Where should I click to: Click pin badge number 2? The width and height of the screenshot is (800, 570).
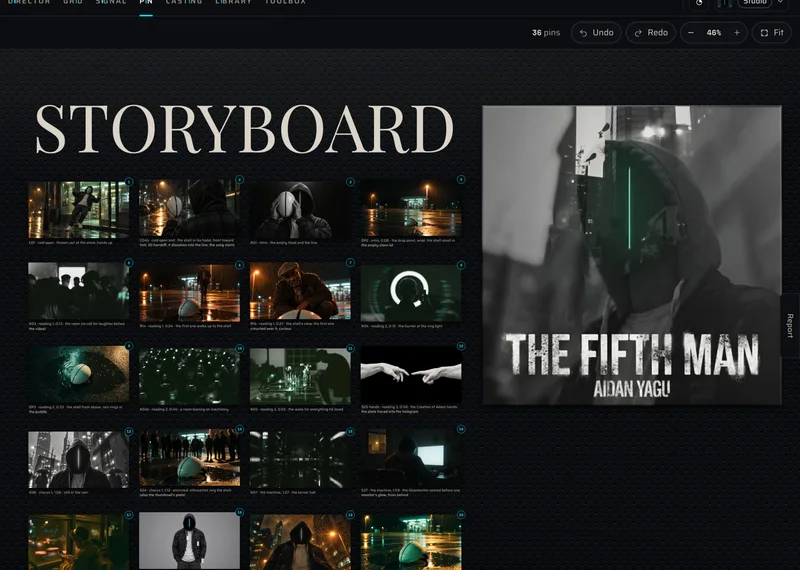239,180
